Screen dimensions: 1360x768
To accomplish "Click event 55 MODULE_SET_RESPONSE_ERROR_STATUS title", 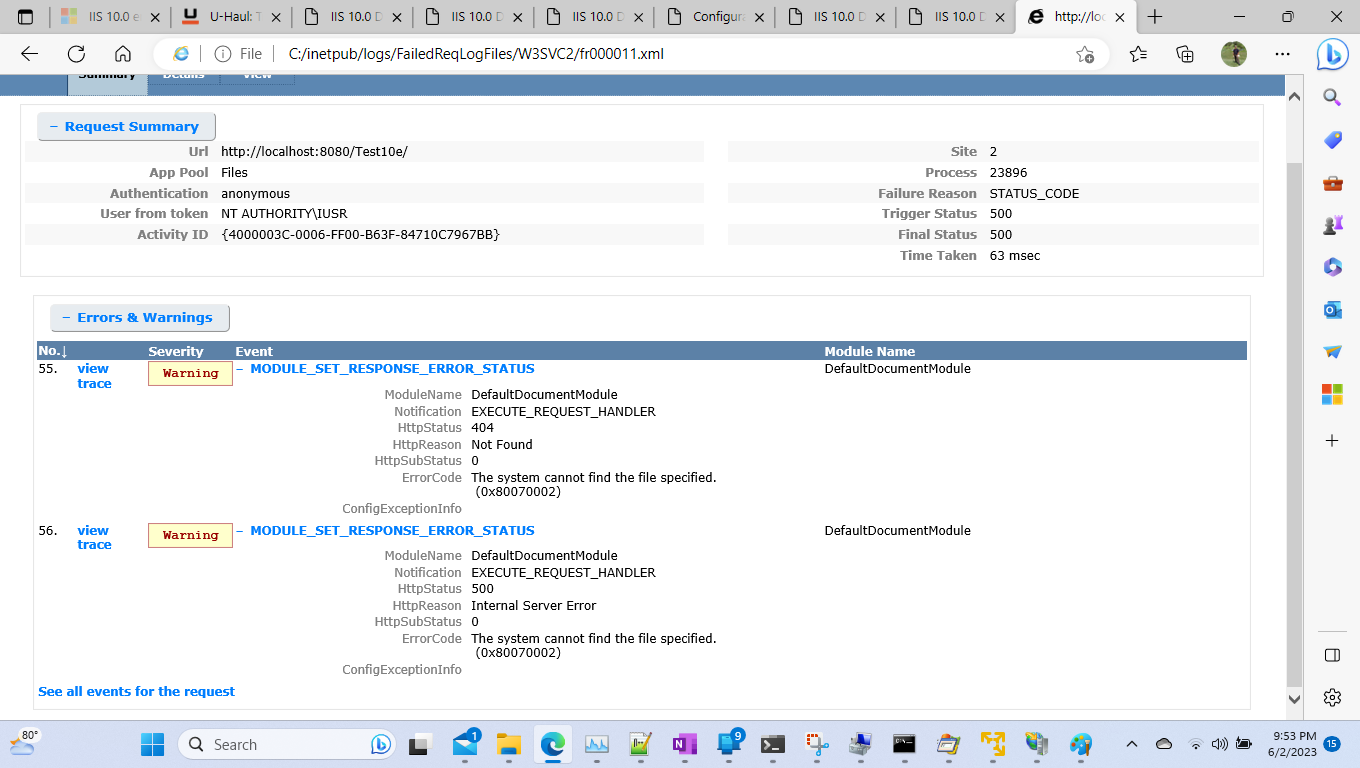I will click(x=392, y=369).
